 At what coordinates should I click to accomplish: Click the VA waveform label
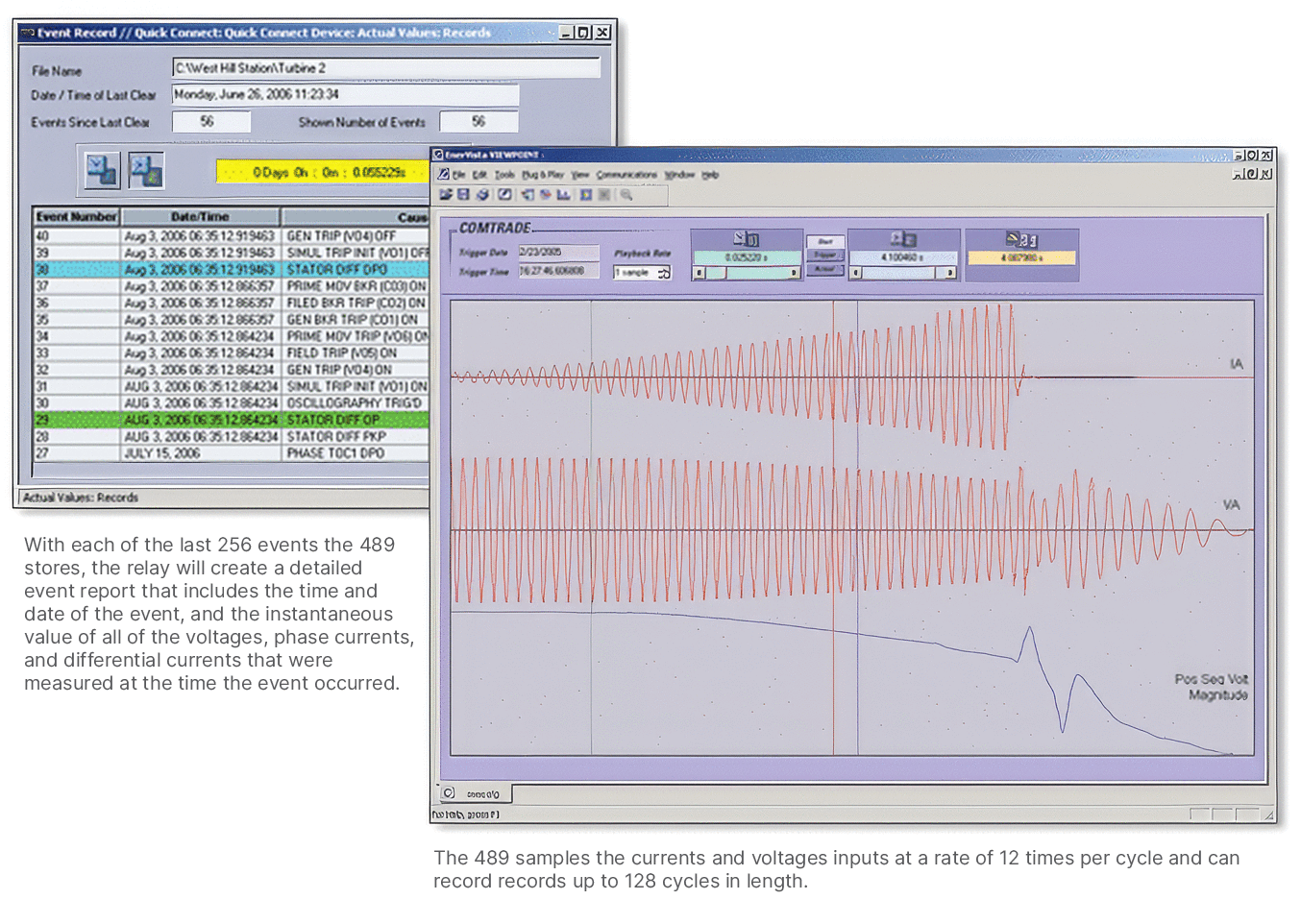1231,504
